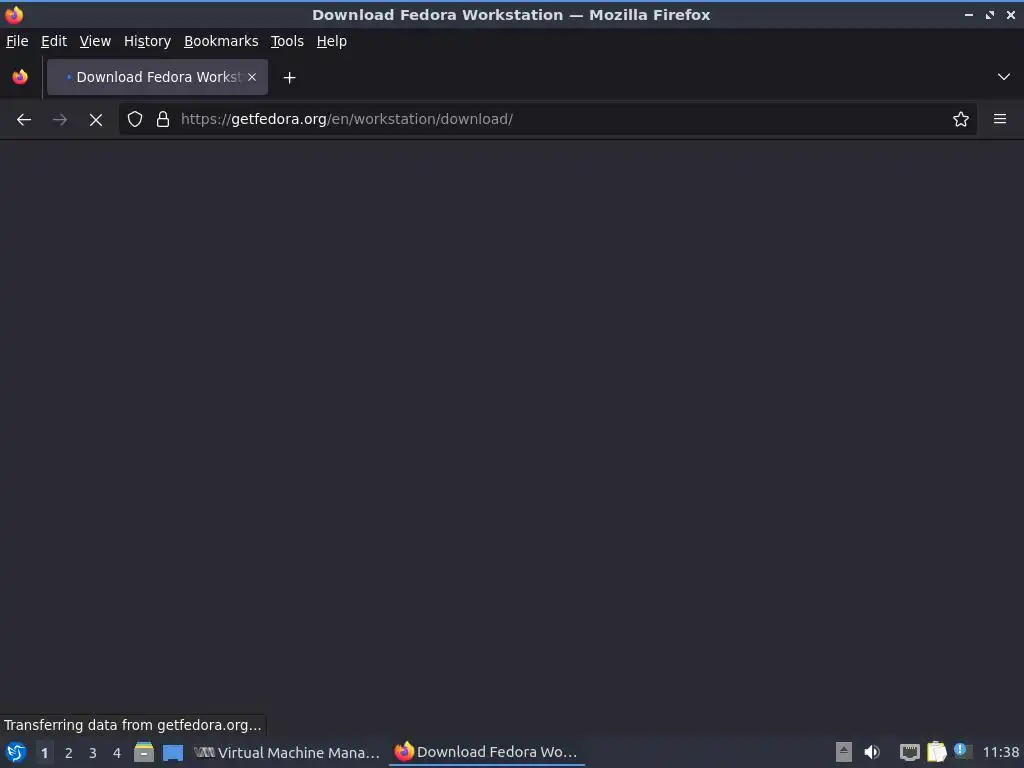Open the Firefox hamburger menu

tap(1000, 119)
